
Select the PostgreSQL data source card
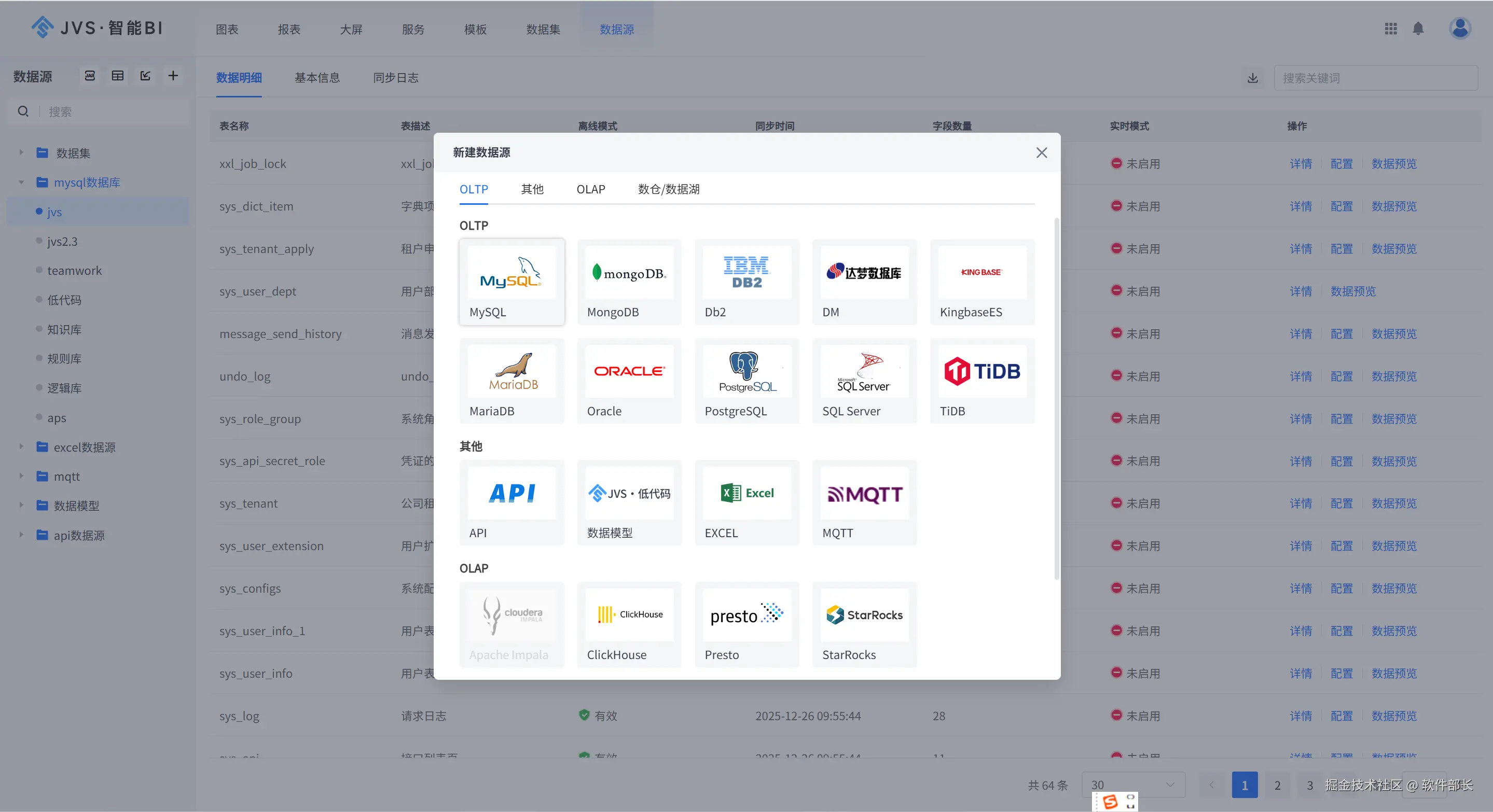[746, 381]
